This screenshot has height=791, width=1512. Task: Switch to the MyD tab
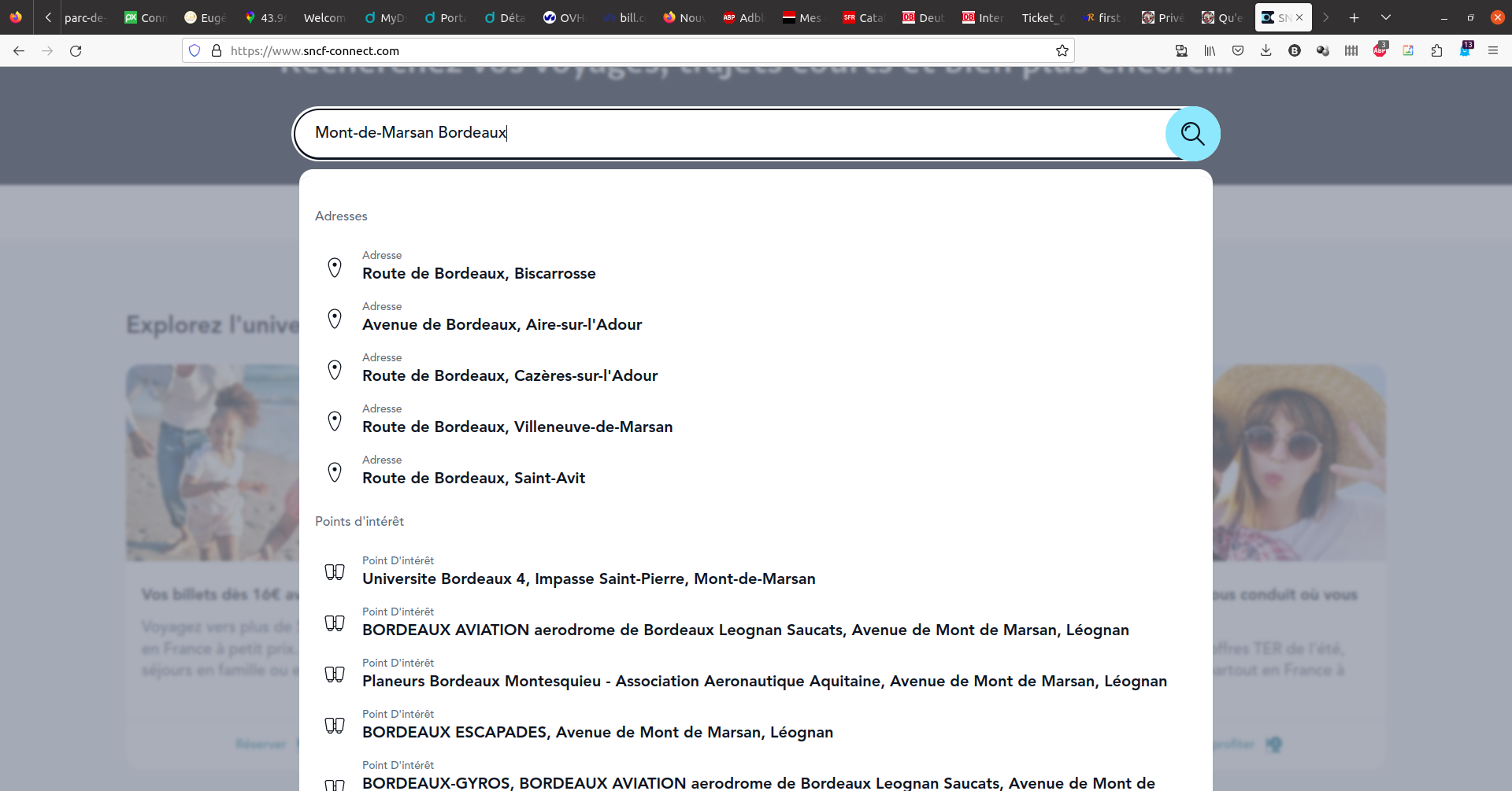385,17
